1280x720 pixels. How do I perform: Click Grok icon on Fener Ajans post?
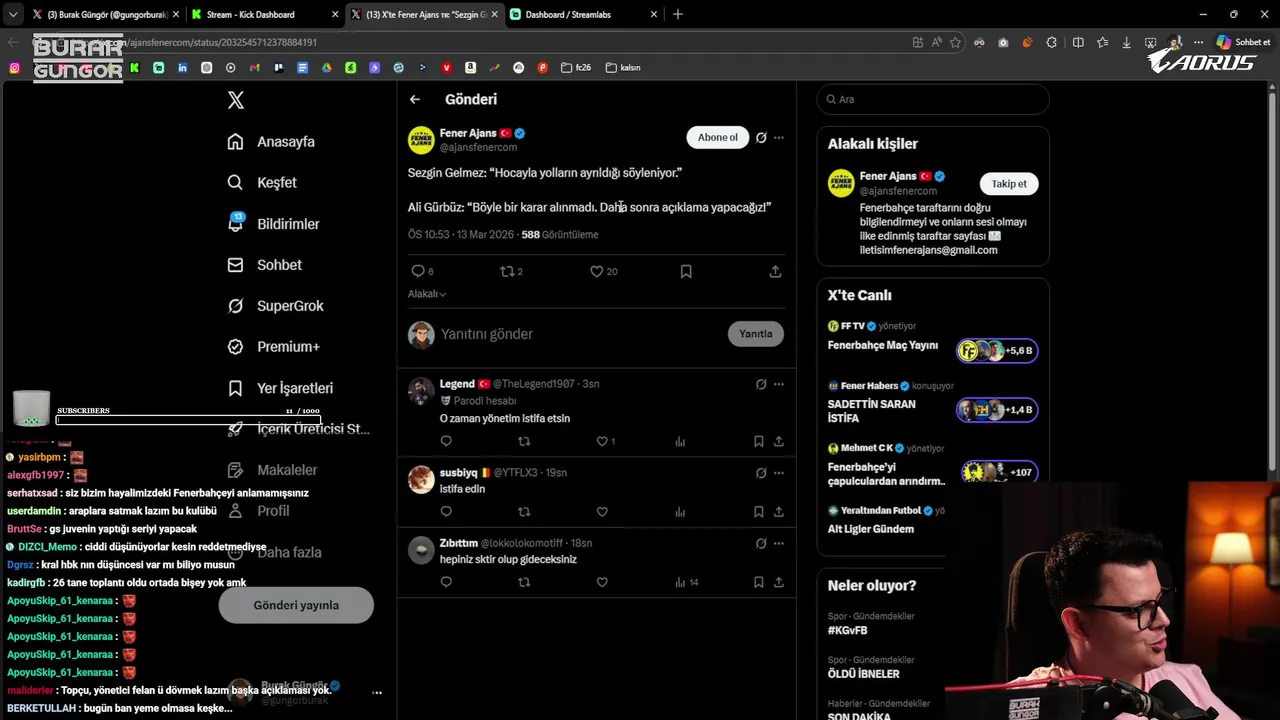[761, 138]
